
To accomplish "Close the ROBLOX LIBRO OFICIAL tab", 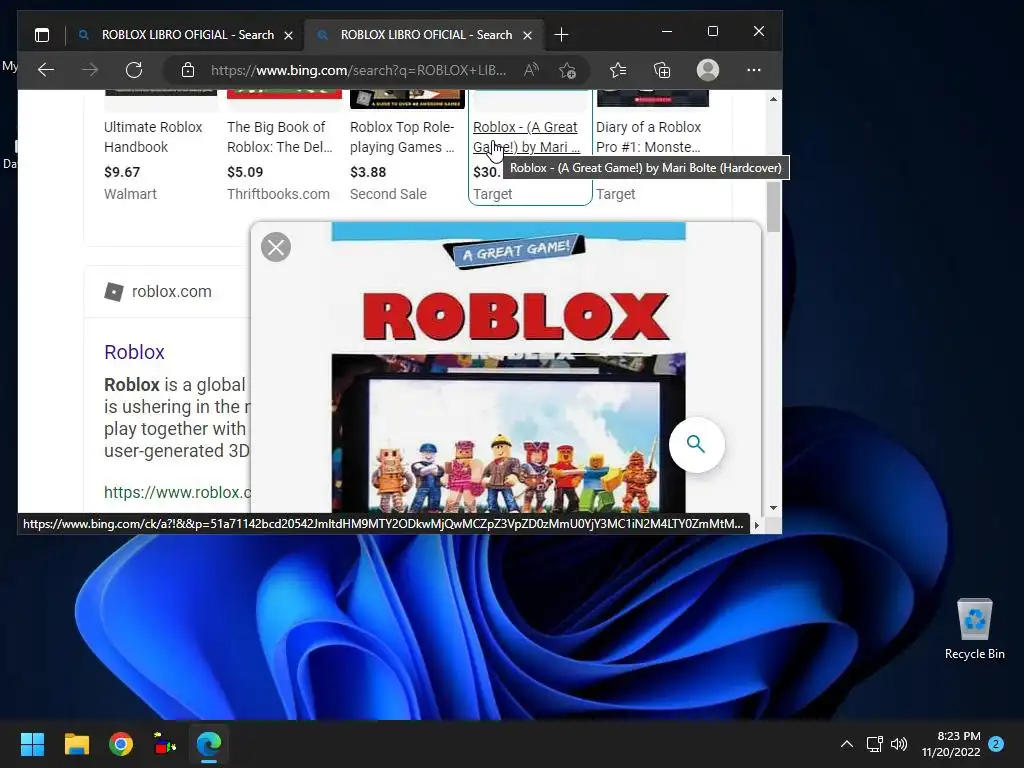I will coord(527,35).
